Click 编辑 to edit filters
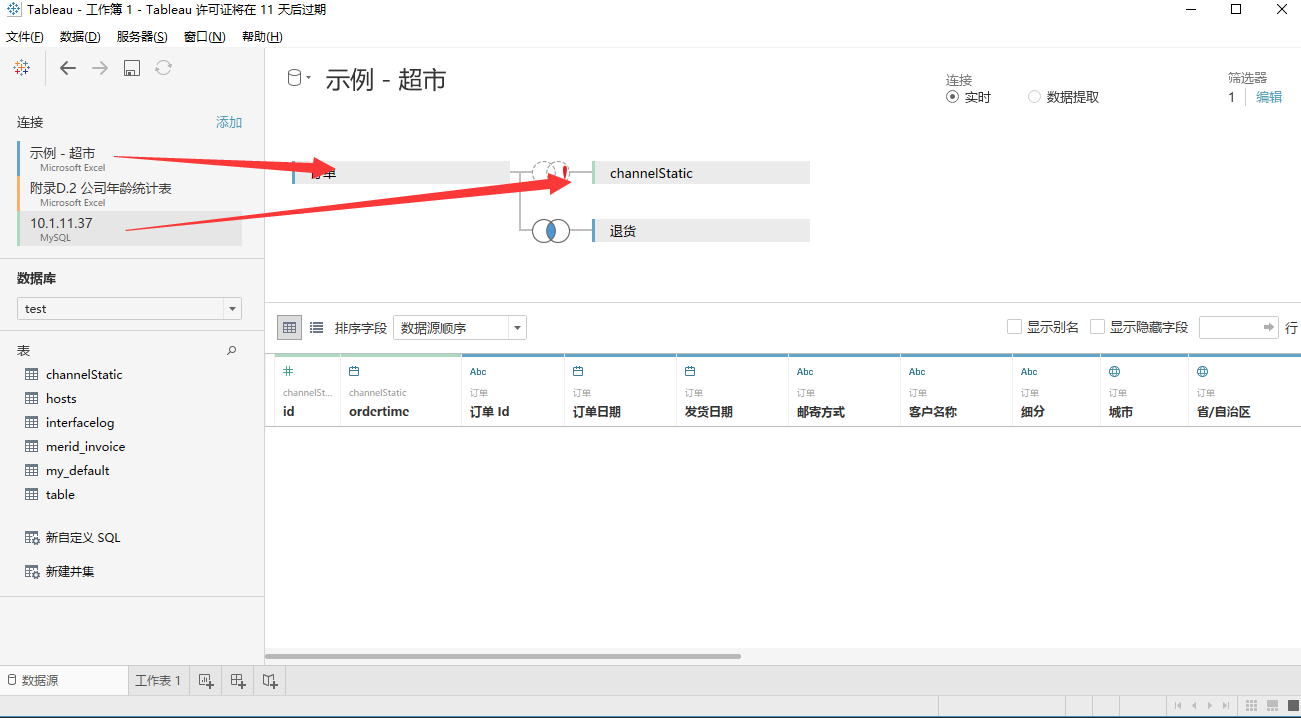This screenshot has height=718, width=1301. (1269, 97)
